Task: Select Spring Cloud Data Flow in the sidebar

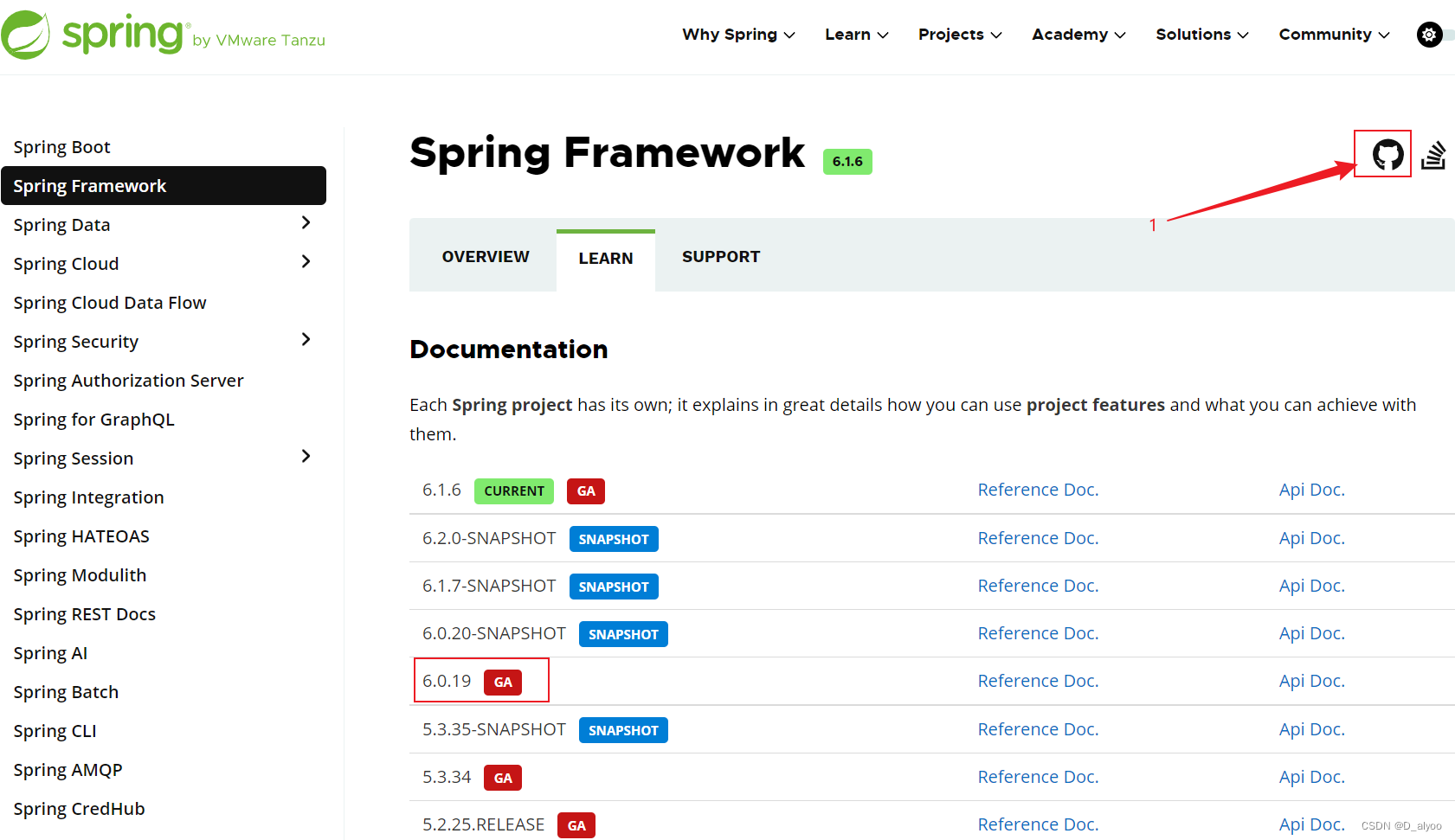Action: (x=110, y=302)
